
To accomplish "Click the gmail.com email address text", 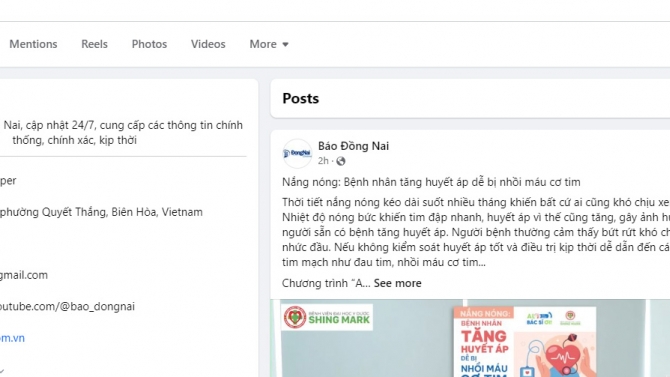I will (24, 275).
